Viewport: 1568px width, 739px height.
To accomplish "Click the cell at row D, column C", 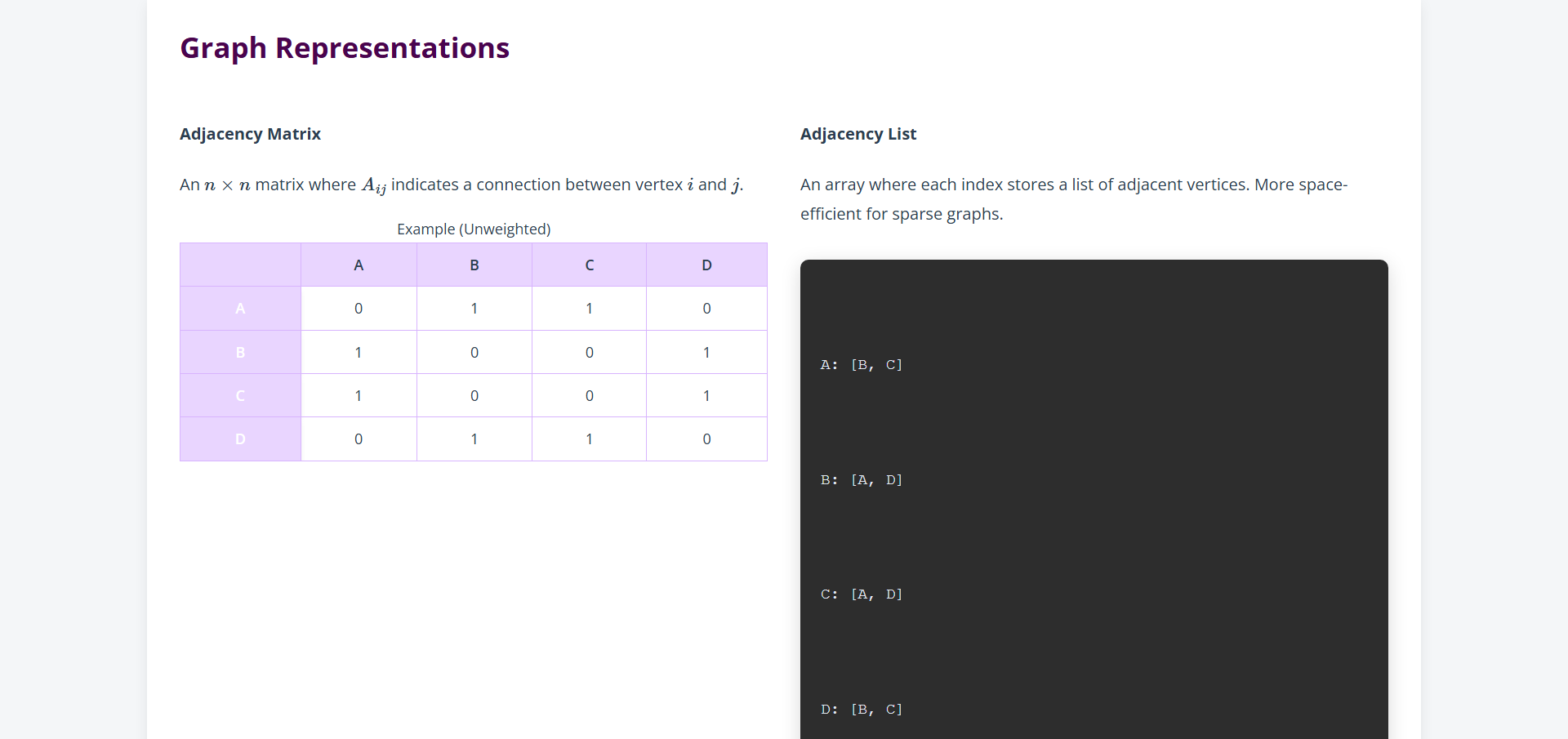I will pos(589,439).
